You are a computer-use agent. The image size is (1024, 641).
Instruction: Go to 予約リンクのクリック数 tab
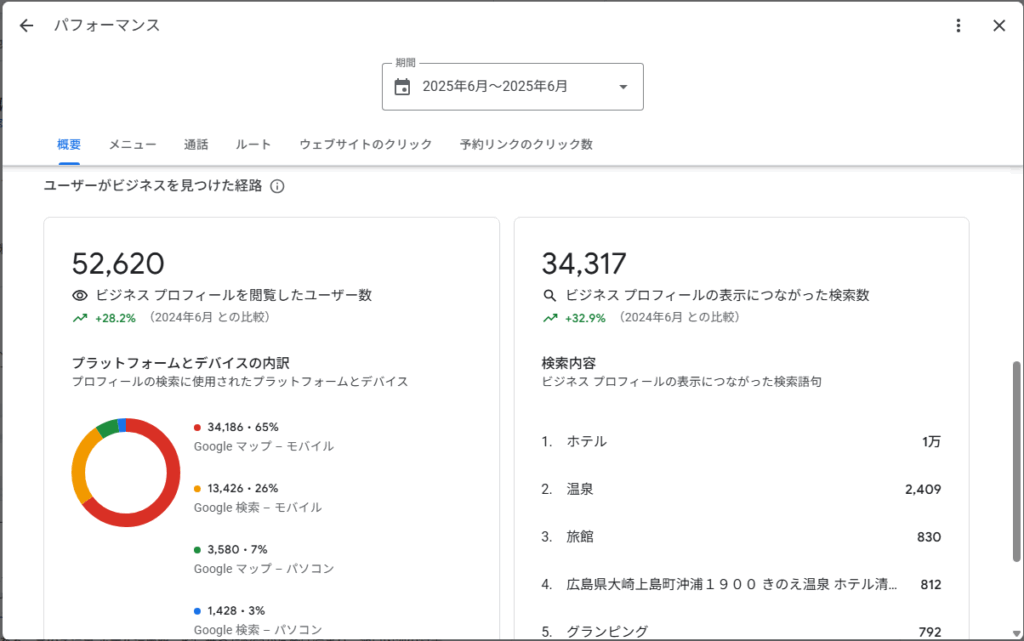(526, 145)
